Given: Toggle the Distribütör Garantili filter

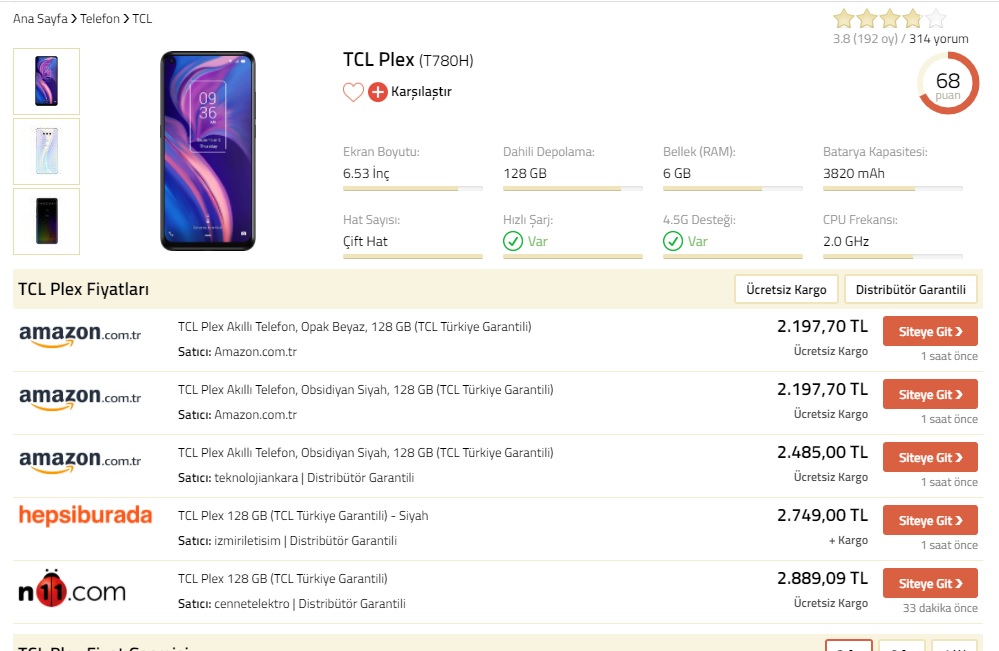Looking at the screenshot, I should pos(910,289).
